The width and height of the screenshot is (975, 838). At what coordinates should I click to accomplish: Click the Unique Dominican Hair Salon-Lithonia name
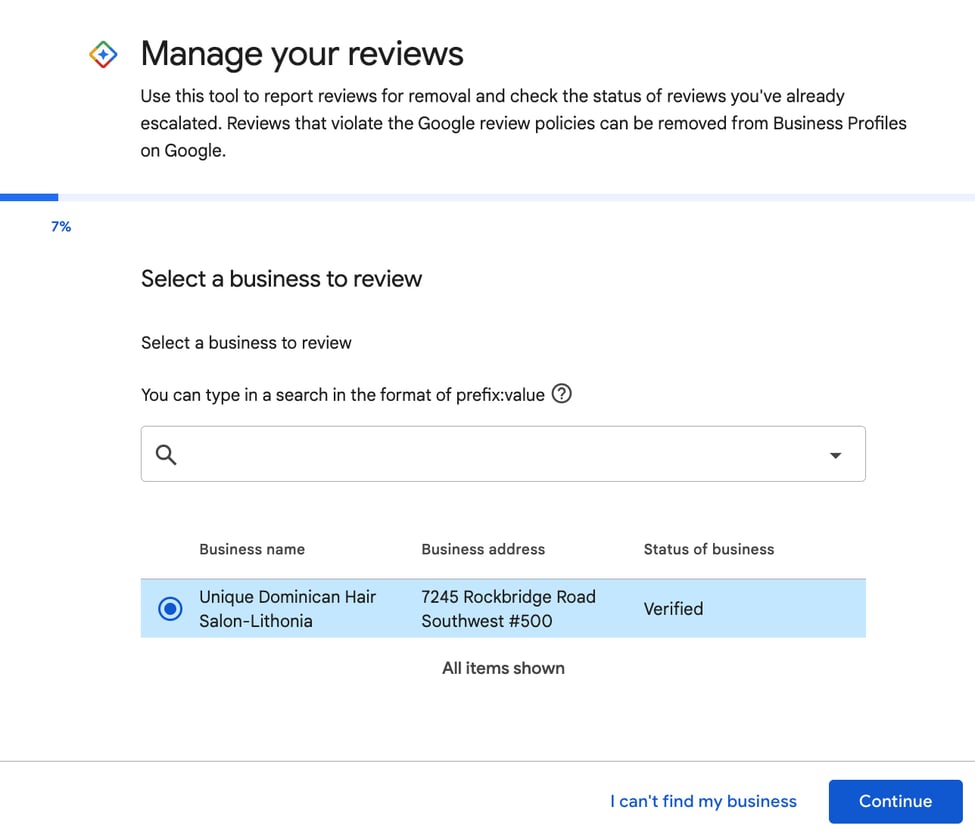pyautogui.click(x=287, y=608)
